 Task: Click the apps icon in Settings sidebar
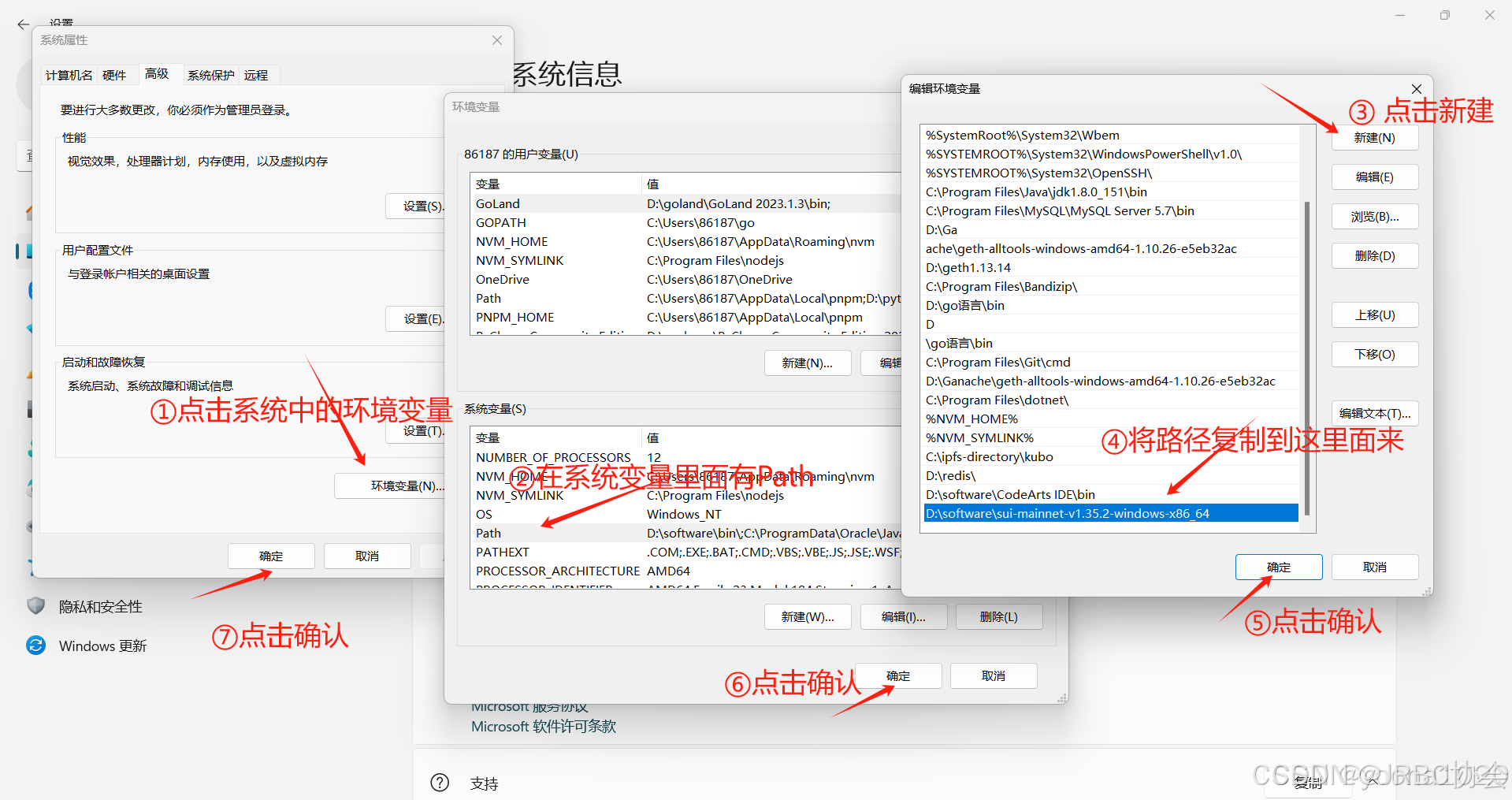point(32,408)
